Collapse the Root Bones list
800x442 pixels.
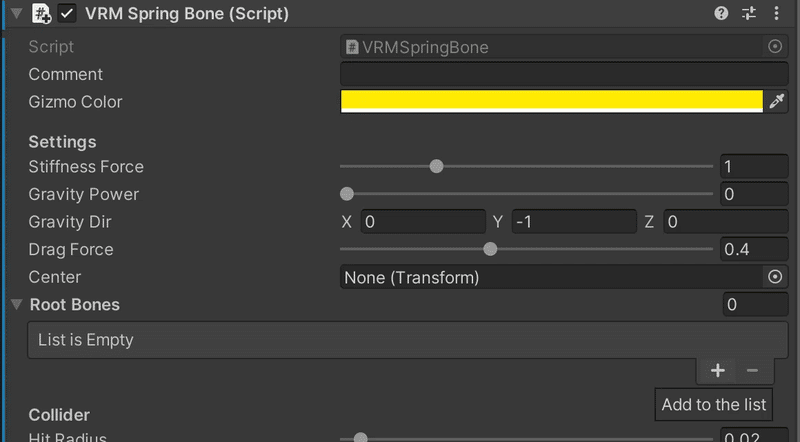click(x=17, y=304)
